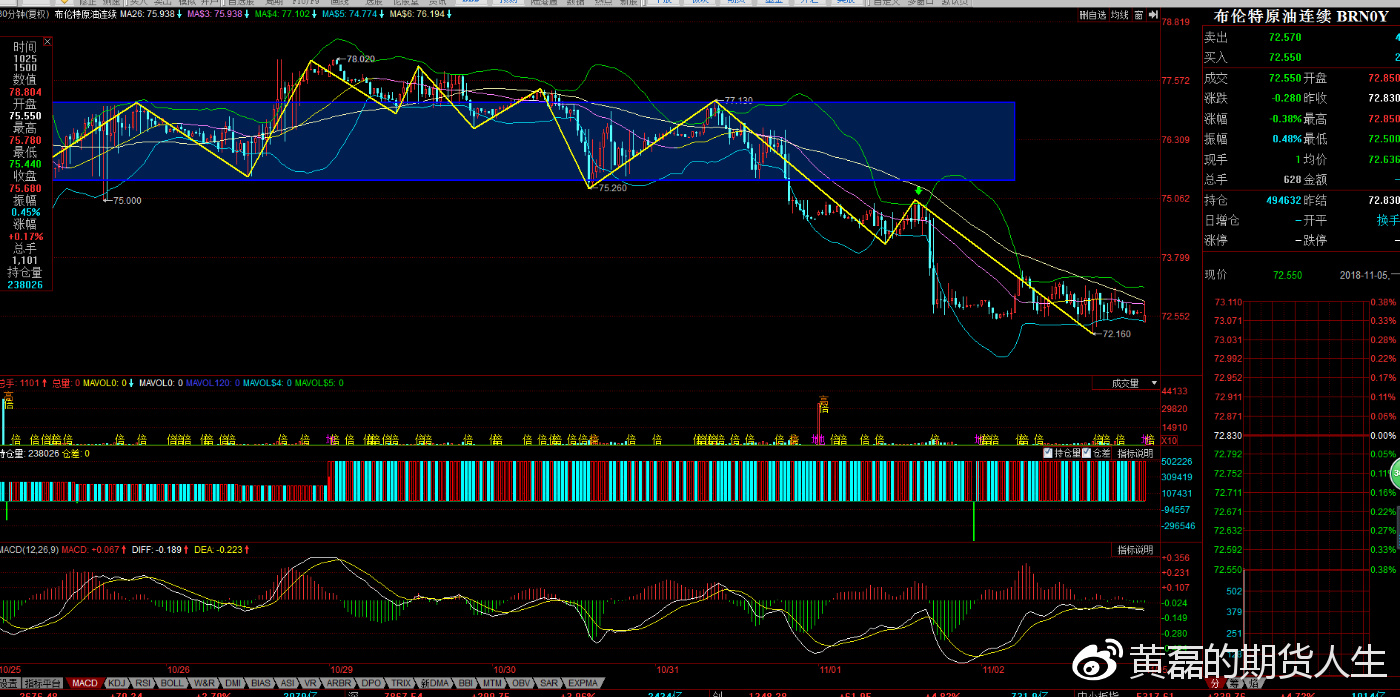
Task: Open 指标说明 in the open-interest panel
Action: 1135,453
